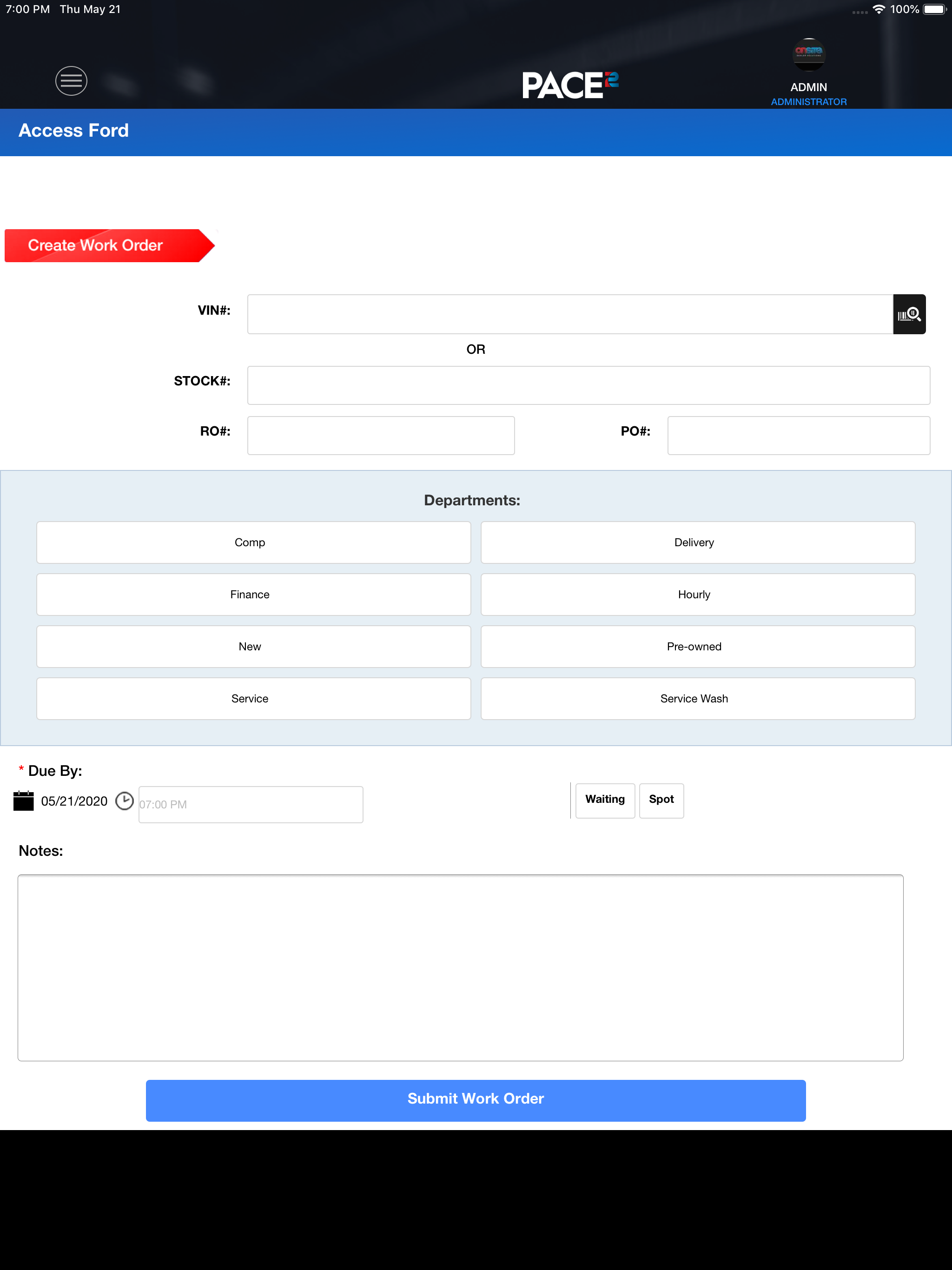Toggle the Waiting option
Image resolution: width=952 pixels, height=1270 pixels.
click(x=605, y=800)
